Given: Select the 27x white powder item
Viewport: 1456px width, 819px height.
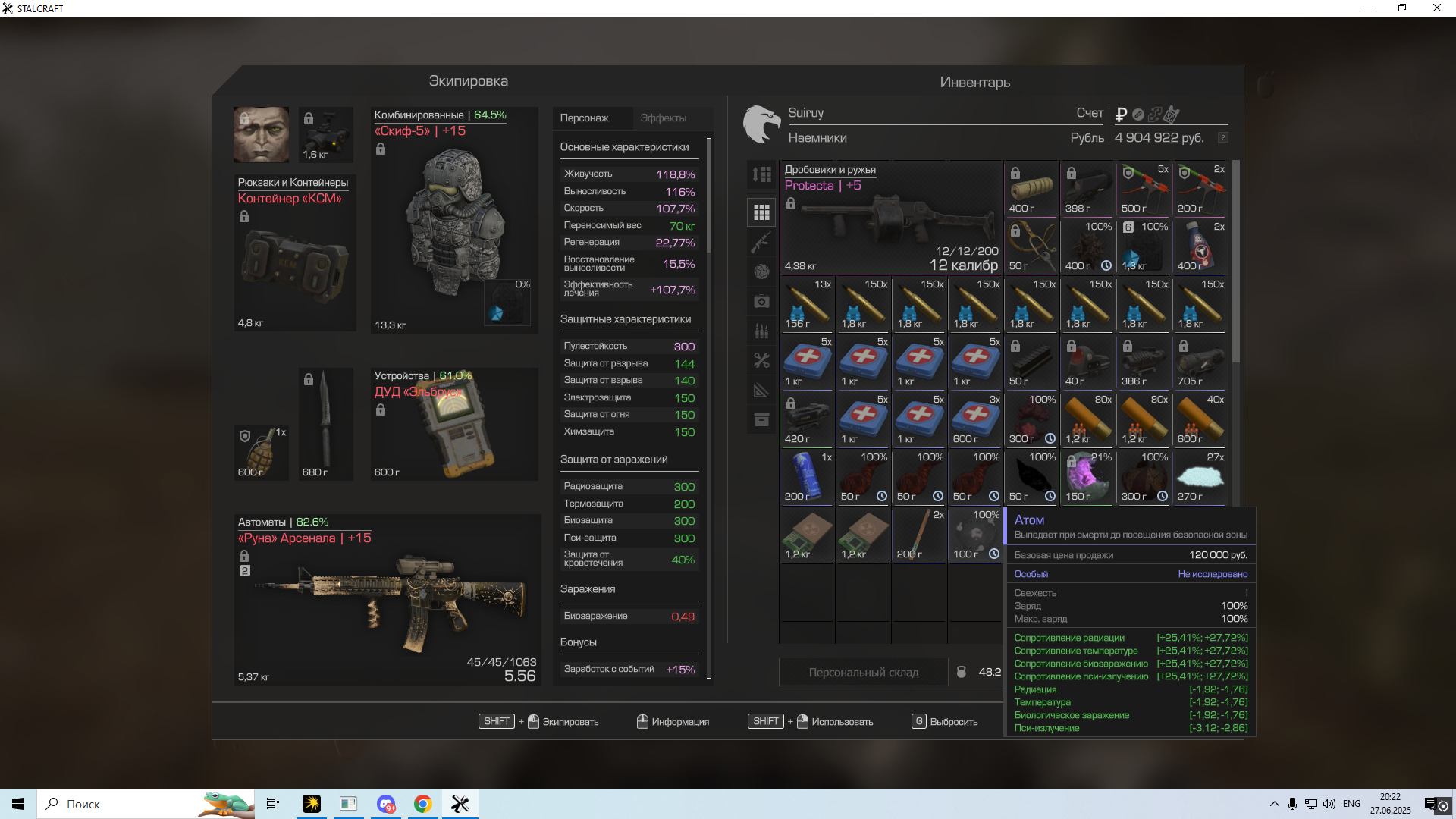Looking at the screenshot, I should pyautogui.click(x=1200, y=477).
